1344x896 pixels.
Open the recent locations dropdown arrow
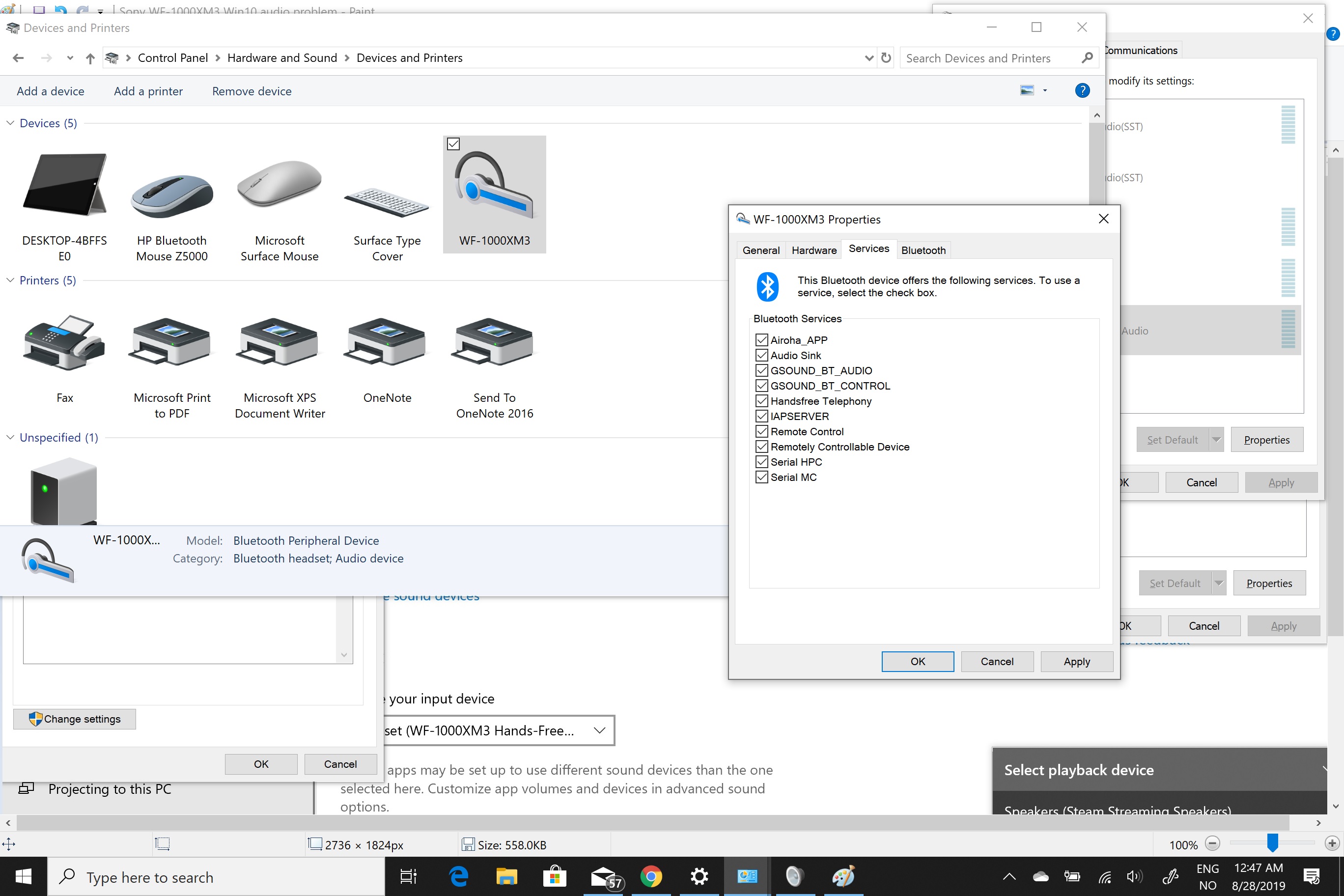(x=70, y=57)
